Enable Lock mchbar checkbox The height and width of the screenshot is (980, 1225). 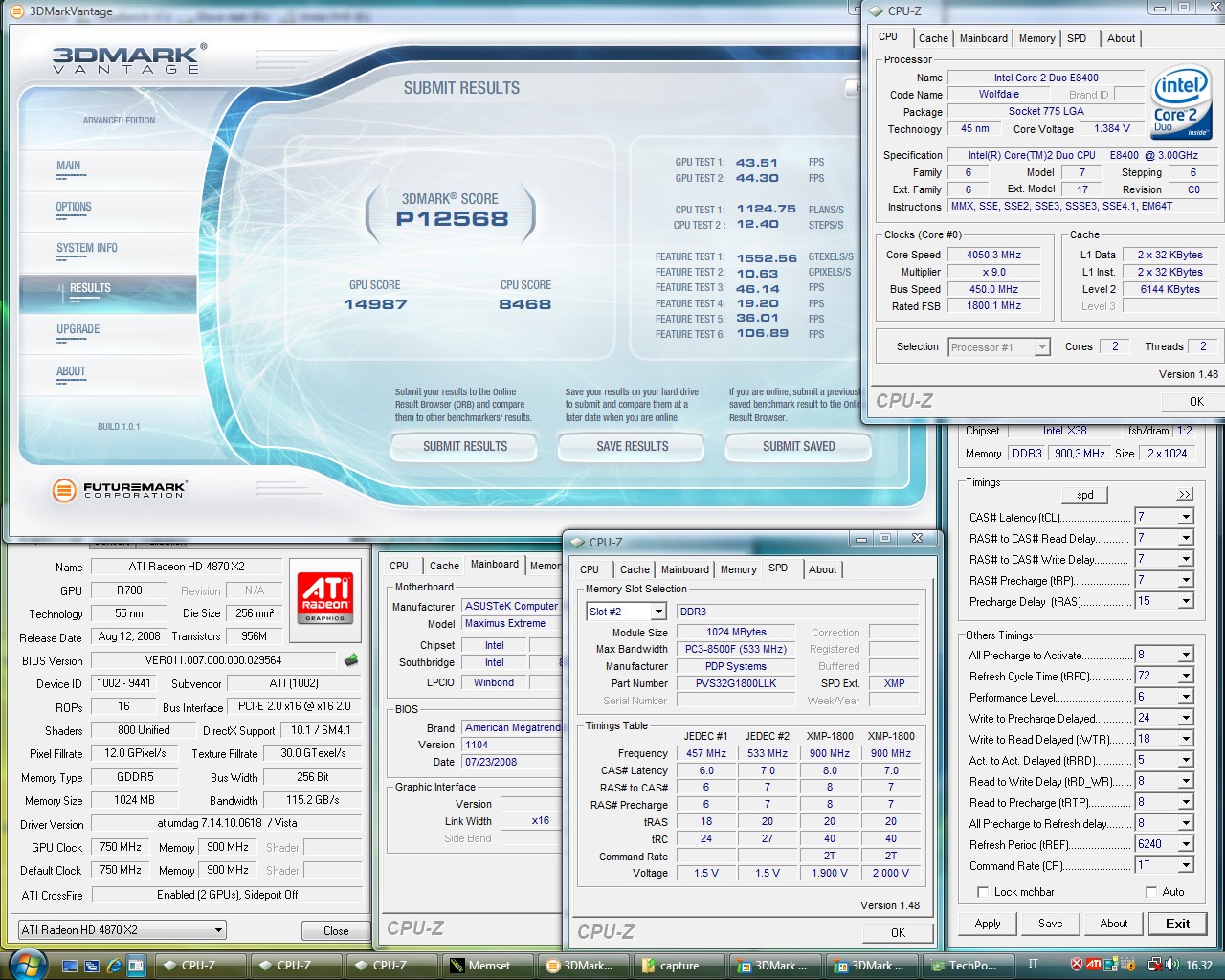pos(983,892)
